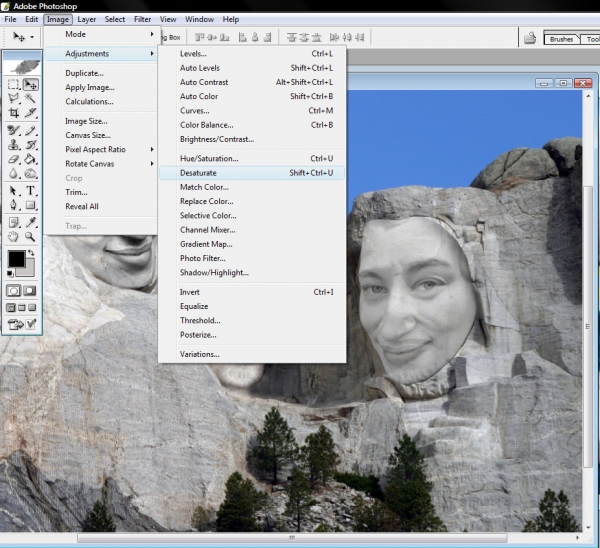Click the switch foreground/background colors arrow
600x548 pixels.
pos(31,253)
